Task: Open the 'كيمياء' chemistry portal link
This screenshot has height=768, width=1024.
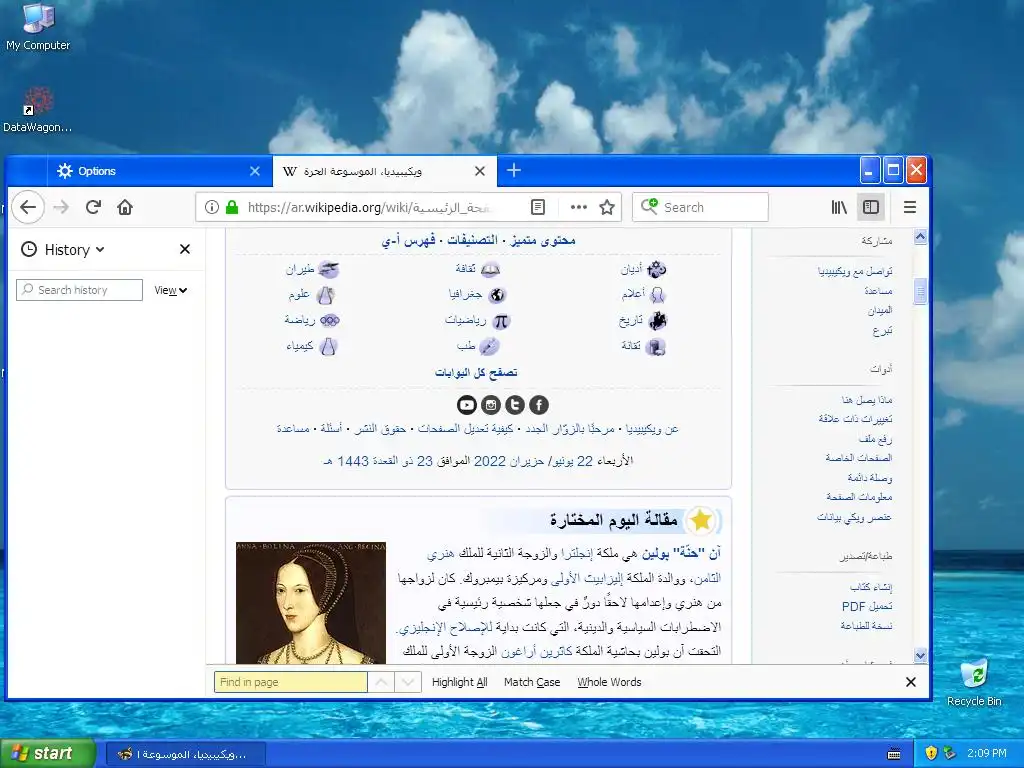Action: click(x=300, y=346)
